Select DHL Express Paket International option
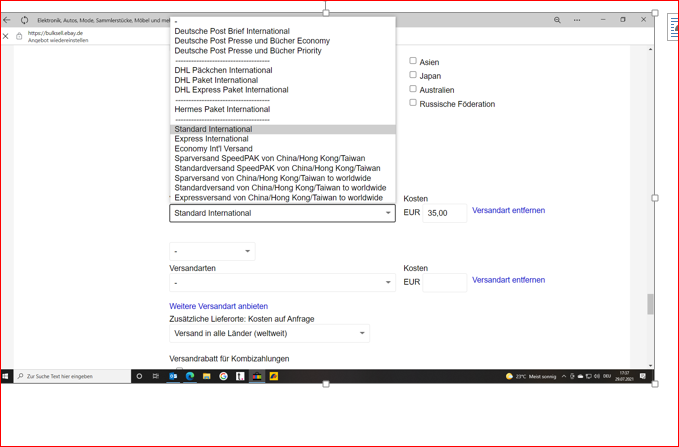The height and width of the screenshot is (447, 679). click(x=231, y=90)
